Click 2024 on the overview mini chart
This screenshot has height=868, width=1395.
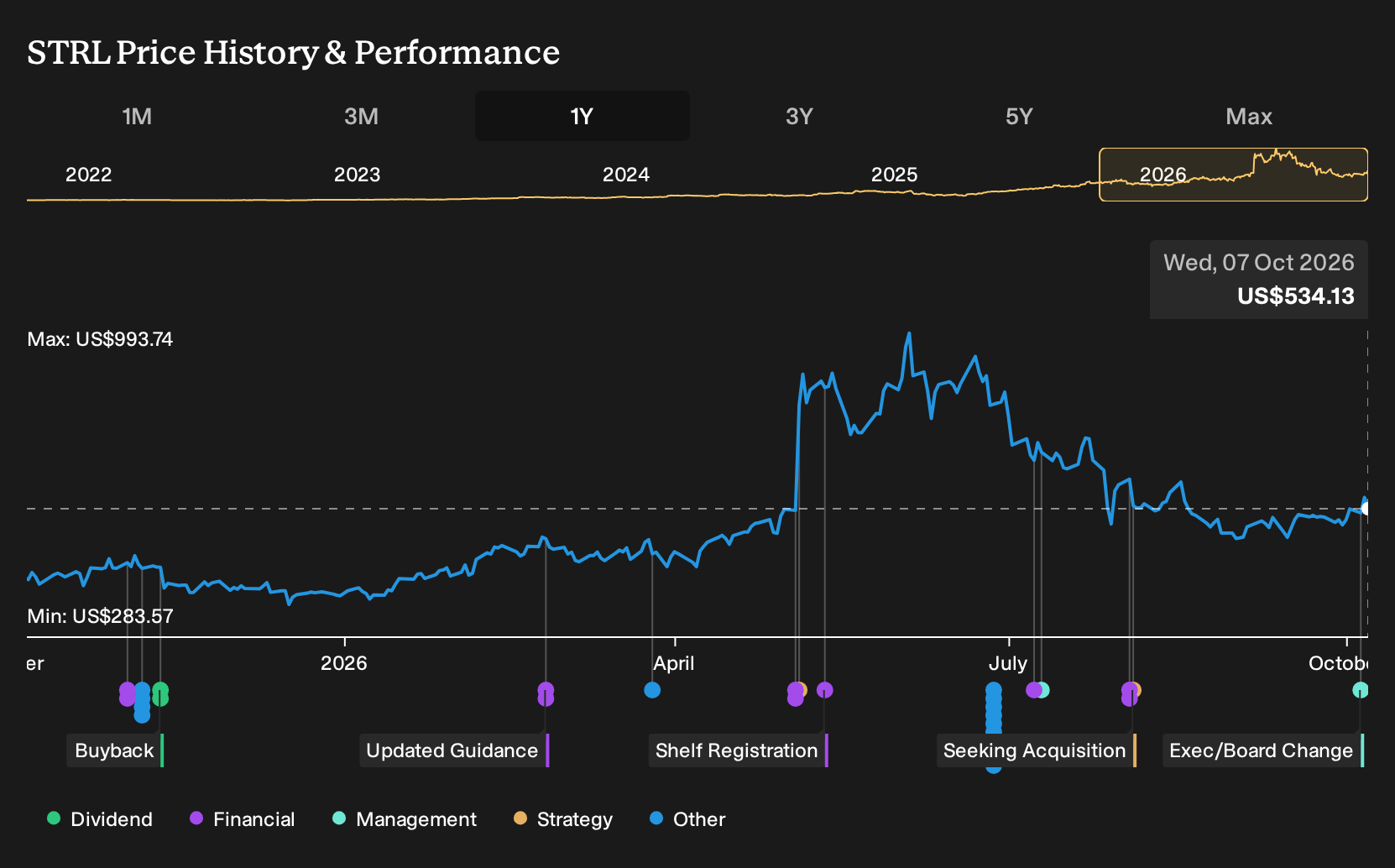pyautogui.click(x=625, y=175)
